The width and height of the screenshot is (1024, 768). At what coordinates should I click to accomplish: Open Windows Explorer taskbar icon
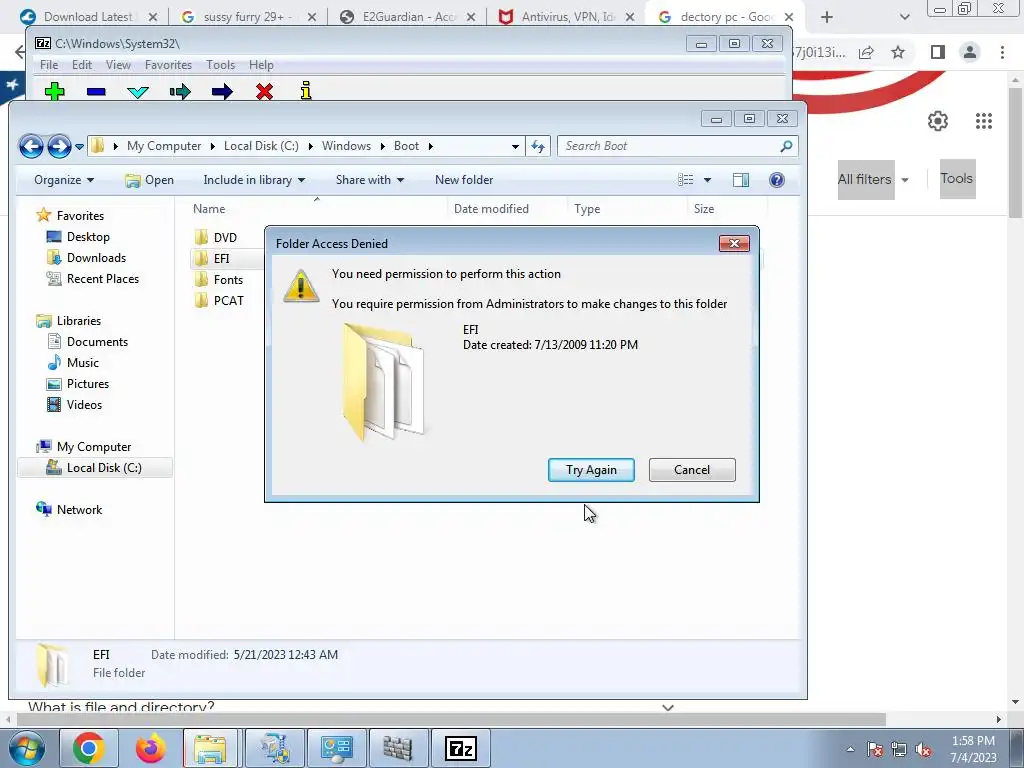[x=210, y=748]
